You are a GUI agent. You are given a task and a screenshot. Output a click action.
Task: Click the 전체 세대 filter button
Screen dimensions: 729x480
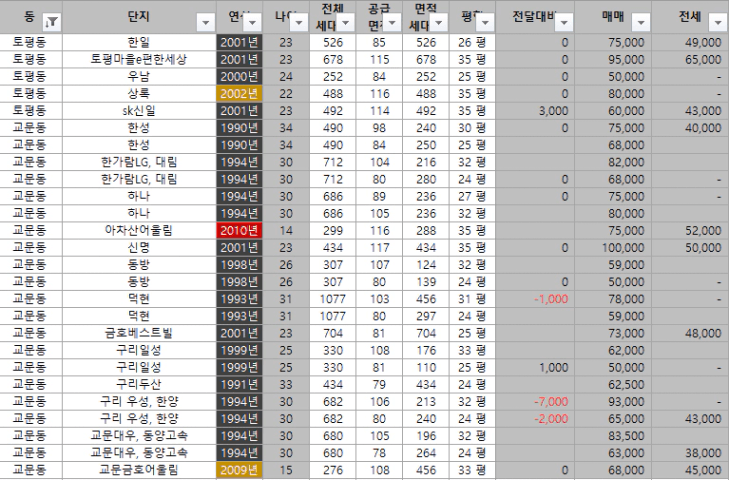coord(345,21)
